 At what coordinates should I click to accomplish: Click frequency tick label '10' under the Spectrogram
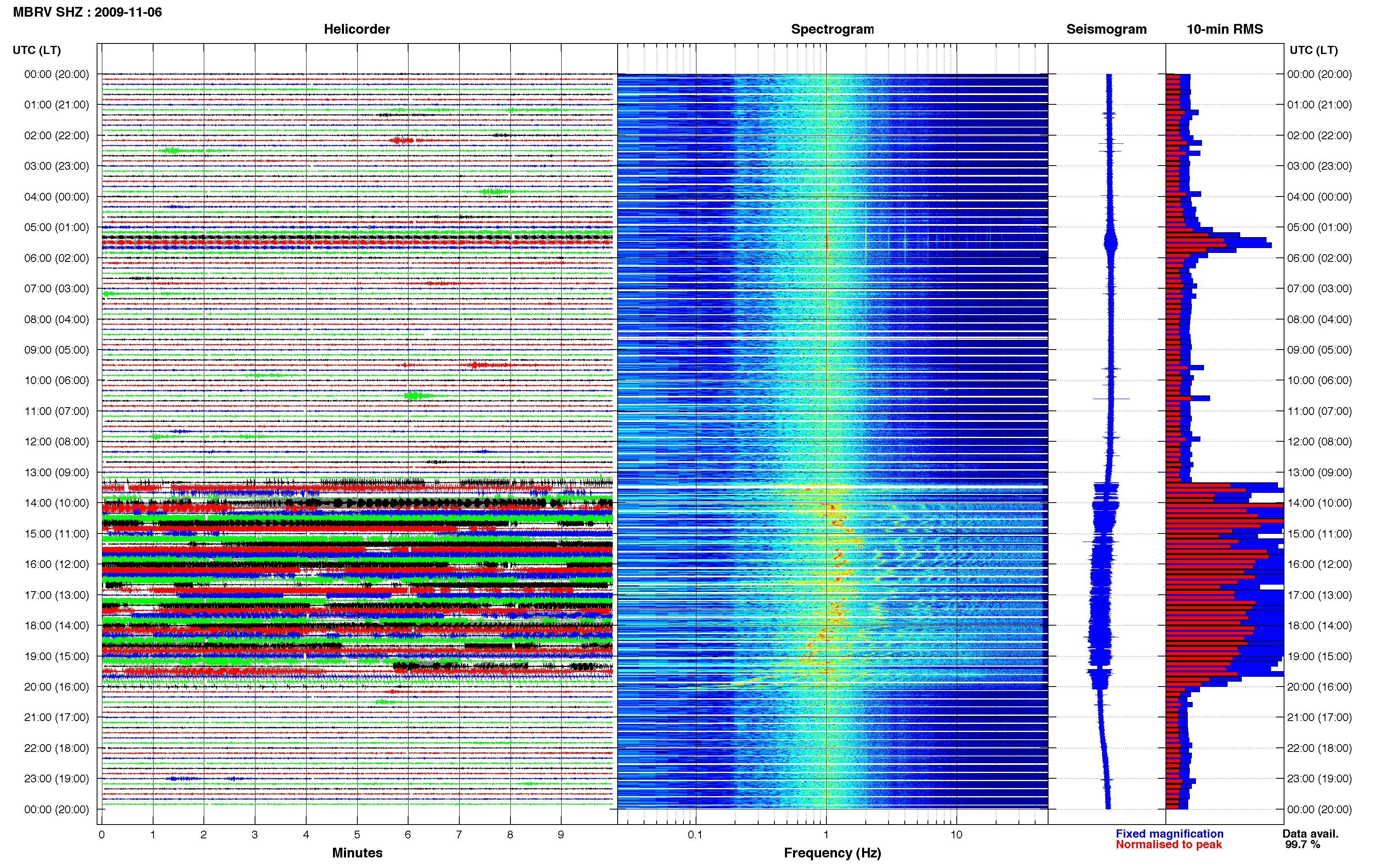point(956,835)
